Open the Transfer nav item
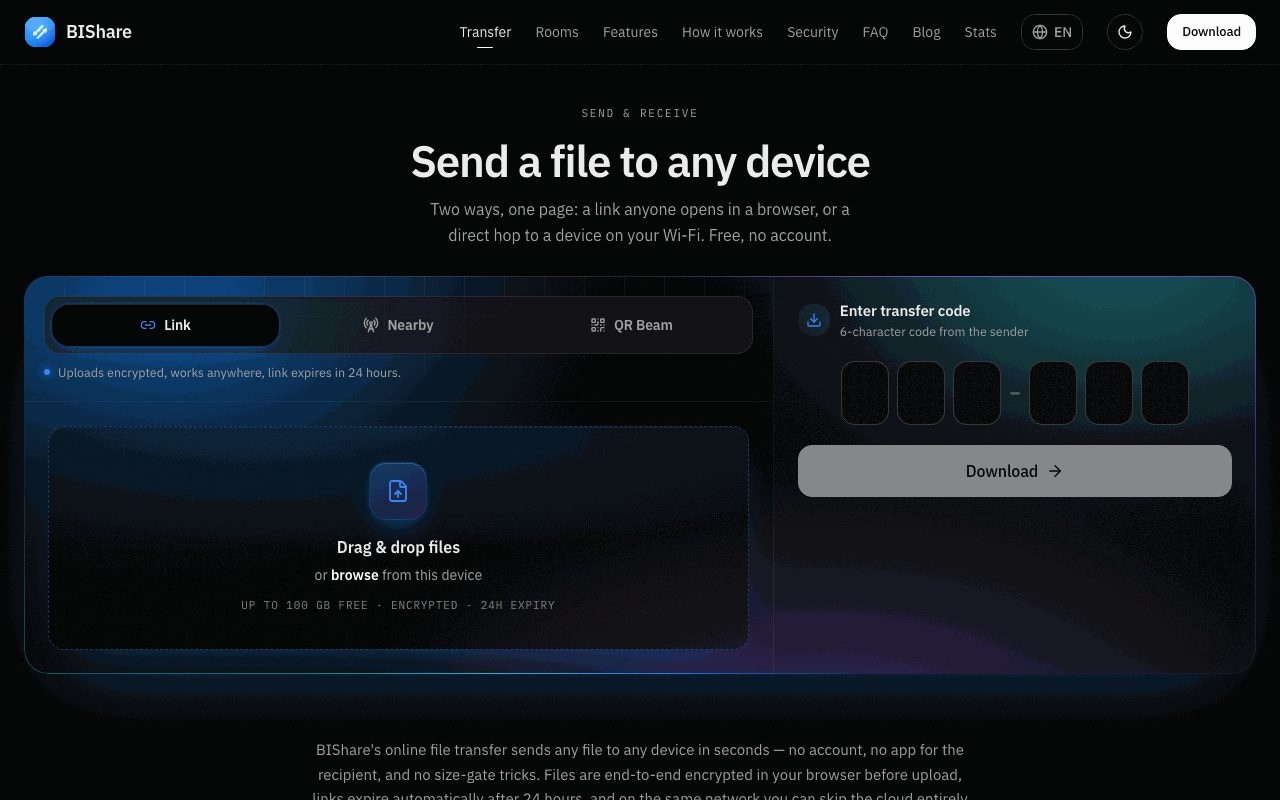 point(485,32)
